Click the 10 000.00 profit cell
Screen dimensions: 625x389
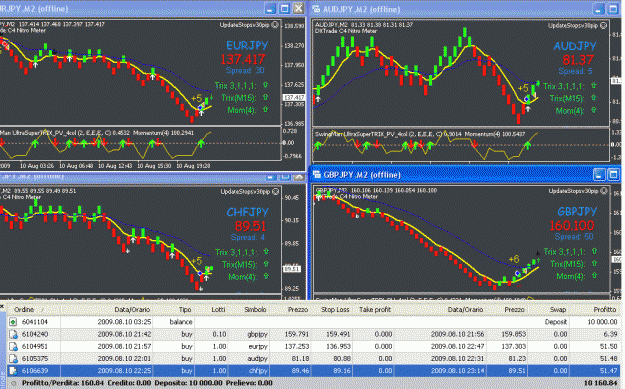click(x=602, y=322)
